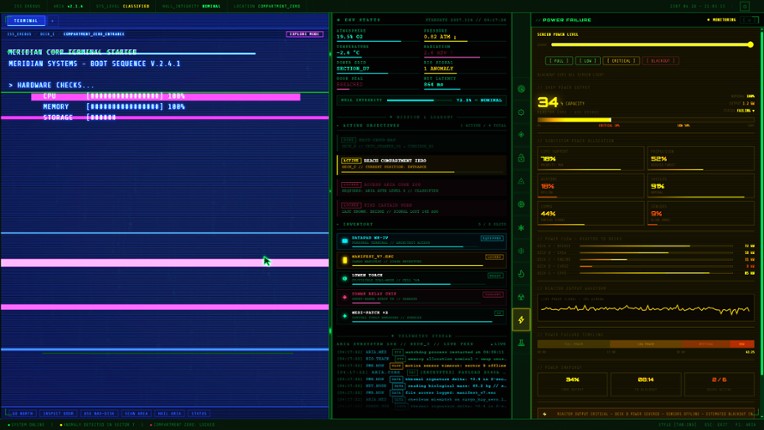The image size is (764, 430).
Task: Click the 2/6 stat card
Action: [x=719, y=384]
